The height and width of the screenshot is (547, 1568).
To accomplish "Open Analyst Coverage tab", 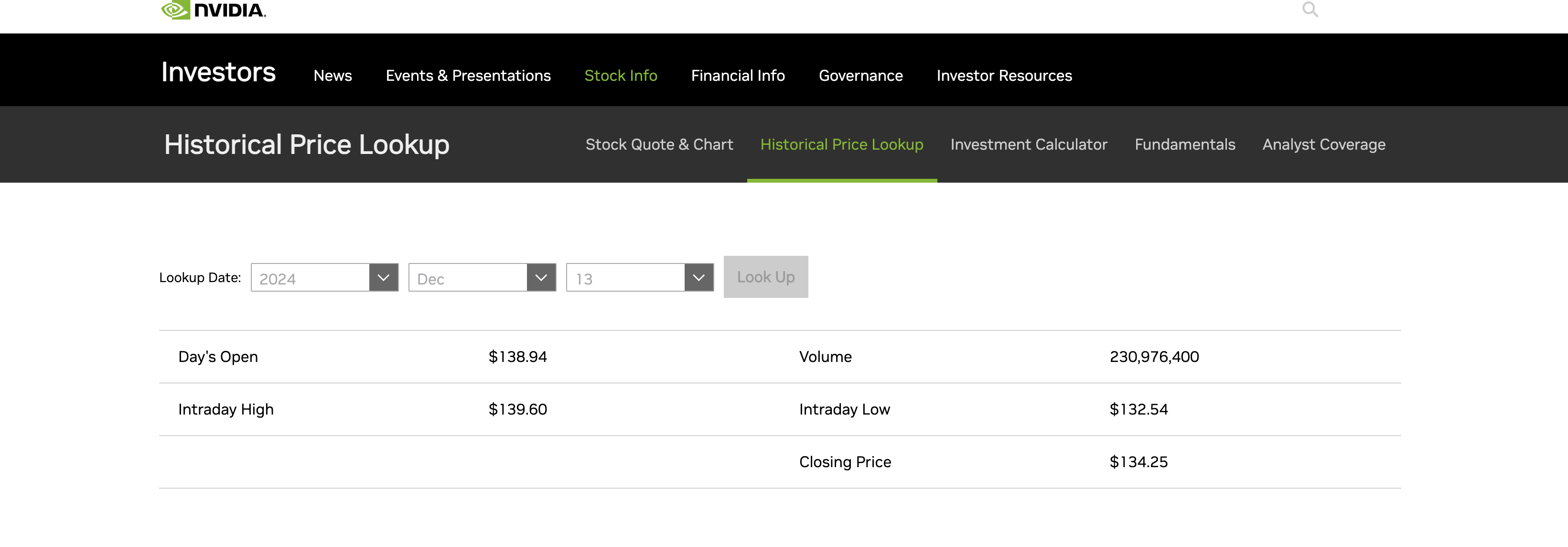I will tap(1323, 144).
